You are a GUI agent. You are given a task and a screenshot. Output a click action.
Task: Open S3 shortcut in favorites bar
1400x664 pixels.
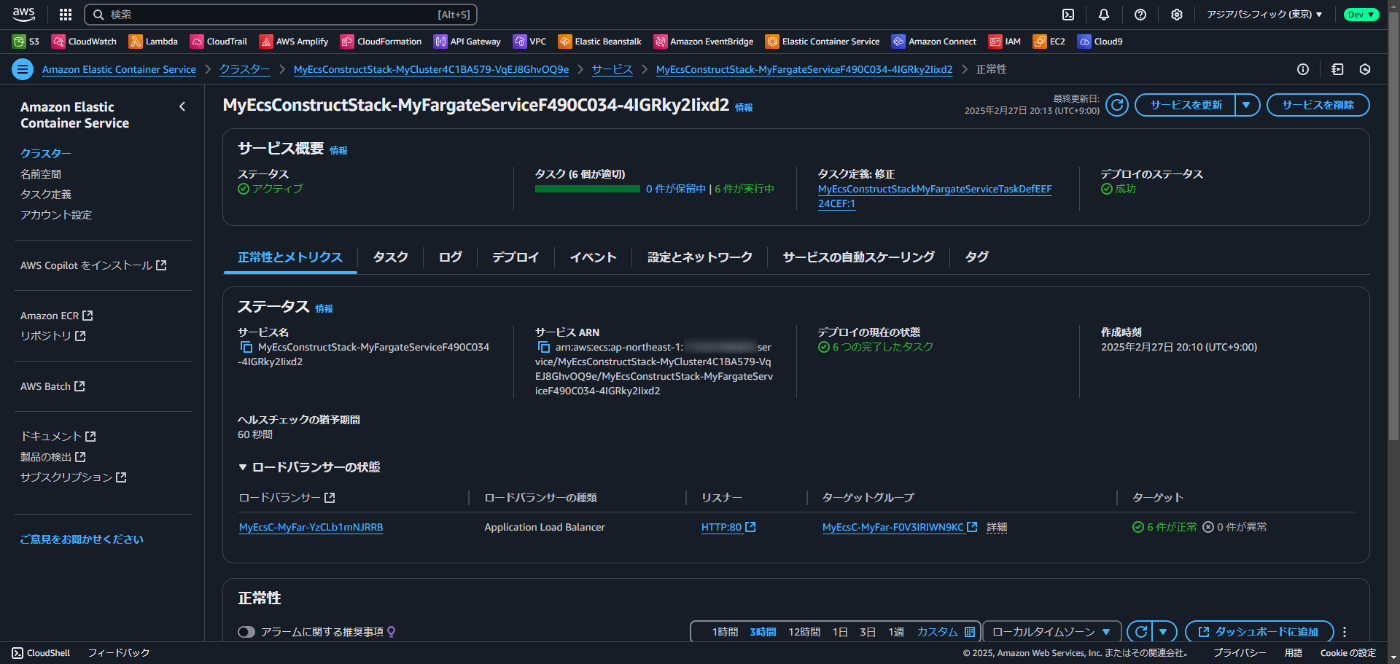coord(26,42)
